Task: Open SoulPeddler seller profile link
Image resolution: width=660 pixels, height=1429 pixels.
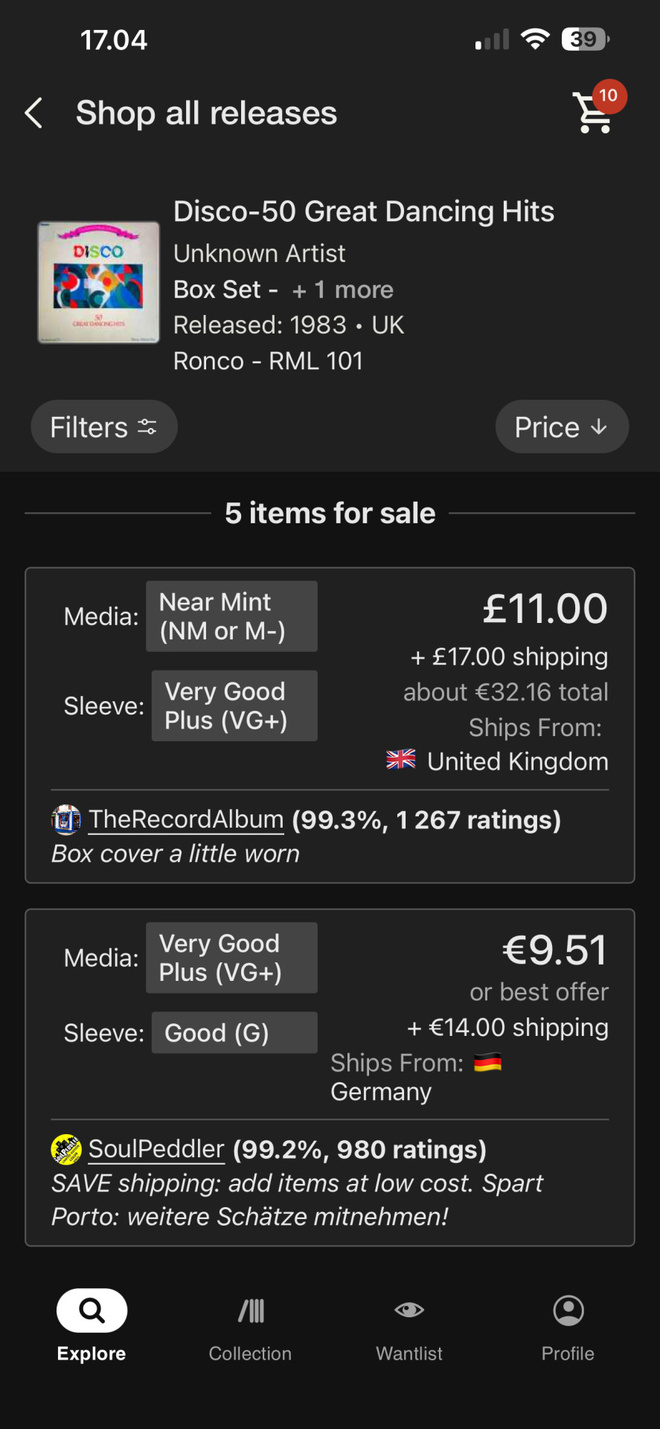Action: point(156,1149)
